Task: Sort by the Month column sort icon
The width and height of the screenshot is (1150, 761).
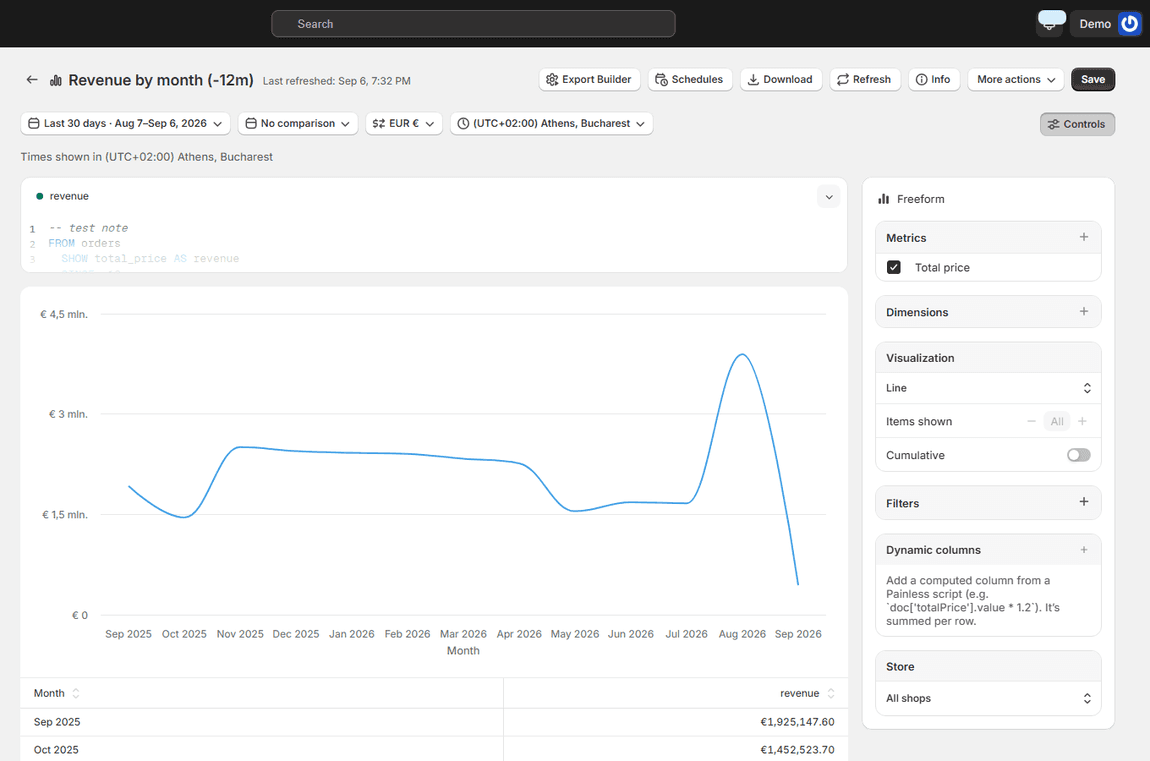Action: click(x=76, y=693)
